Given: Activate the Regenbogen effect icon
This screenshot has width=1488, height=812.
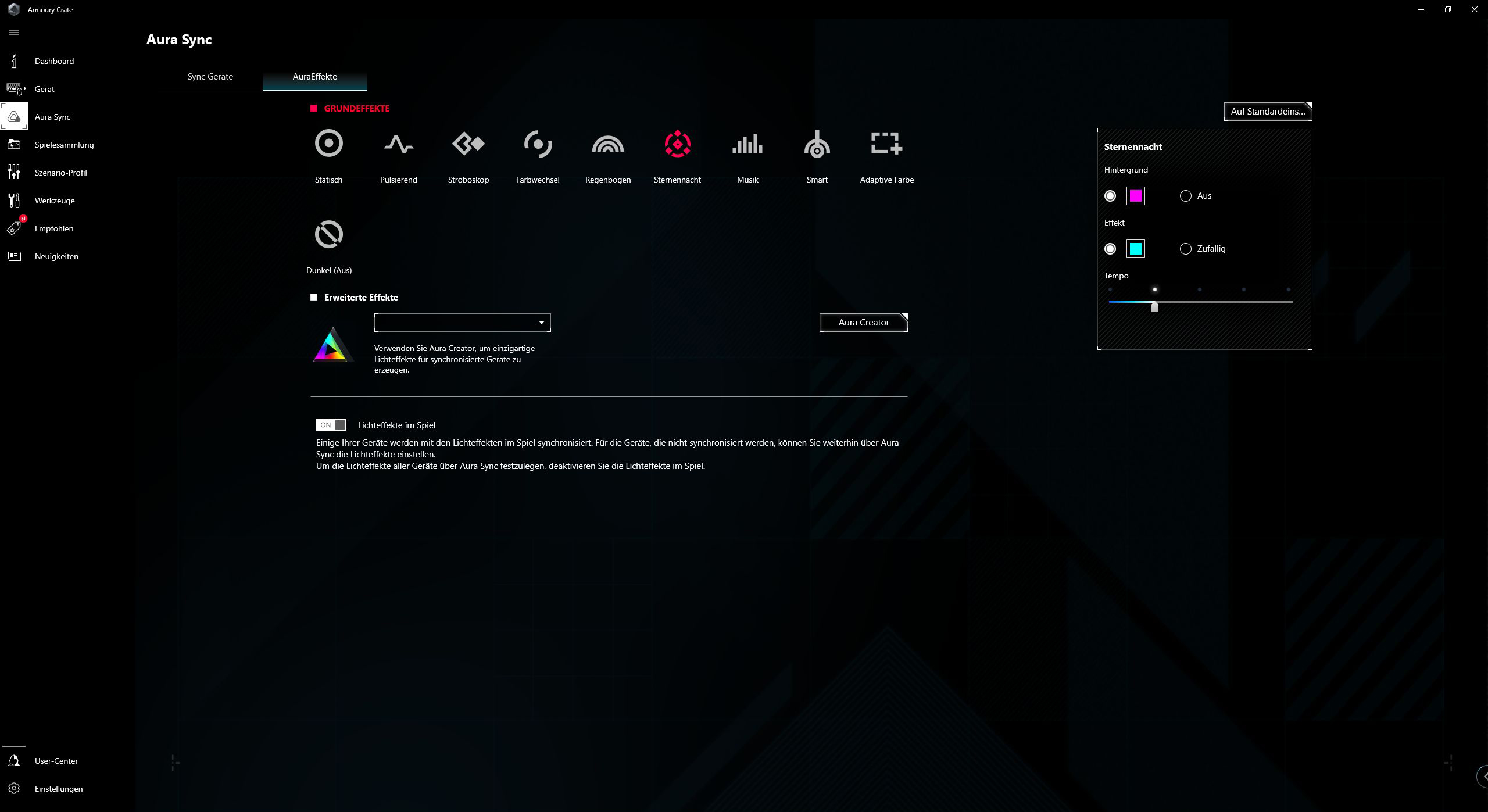Looking at the screenshot, I should pyautogui.click(x=607, y=144).
